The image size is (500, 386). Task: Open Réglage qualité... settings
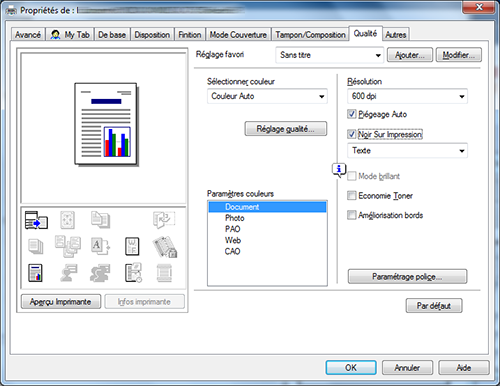(286, 129)
